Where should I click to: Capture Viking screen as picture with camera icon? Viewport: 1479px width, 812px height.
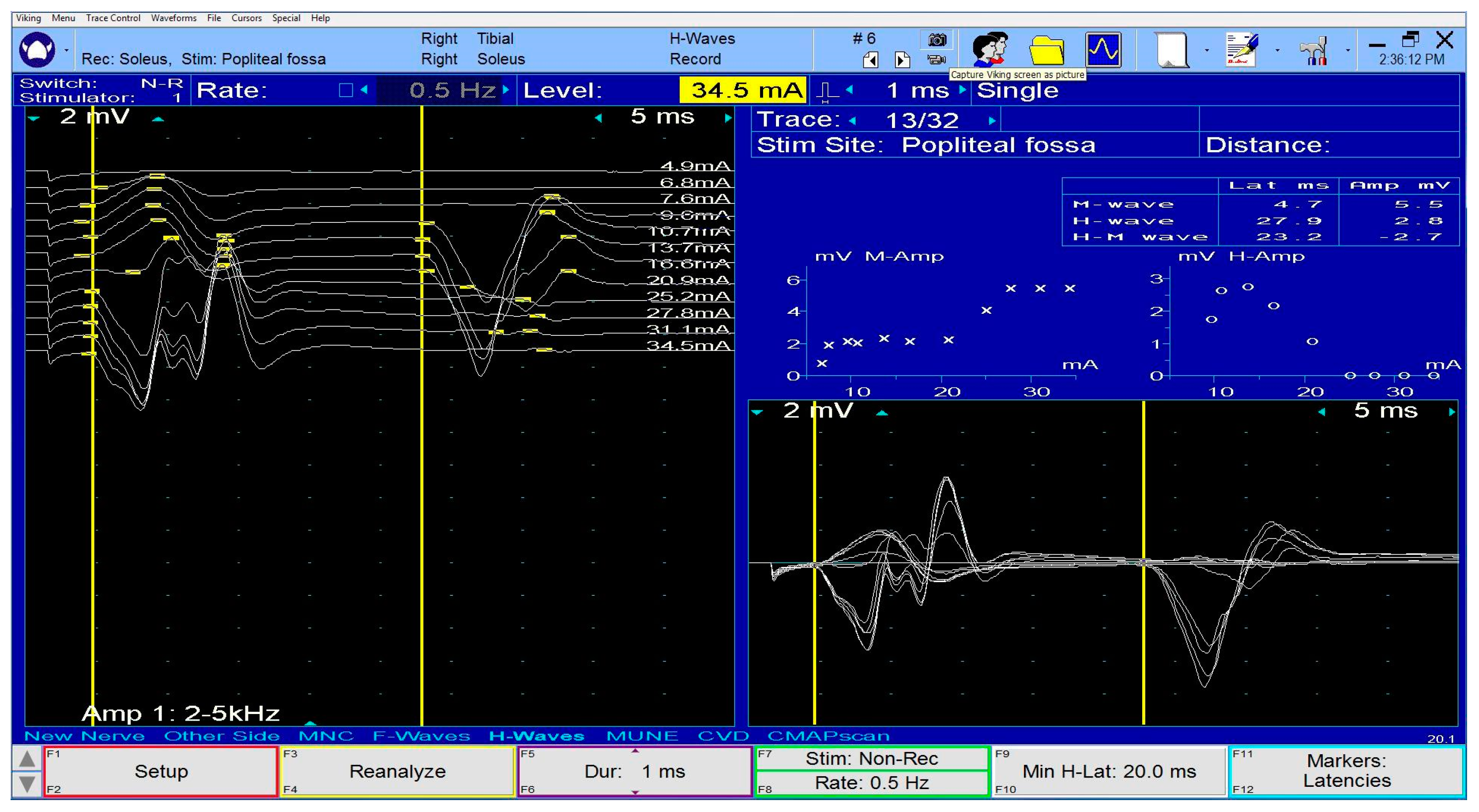point(937,40)
